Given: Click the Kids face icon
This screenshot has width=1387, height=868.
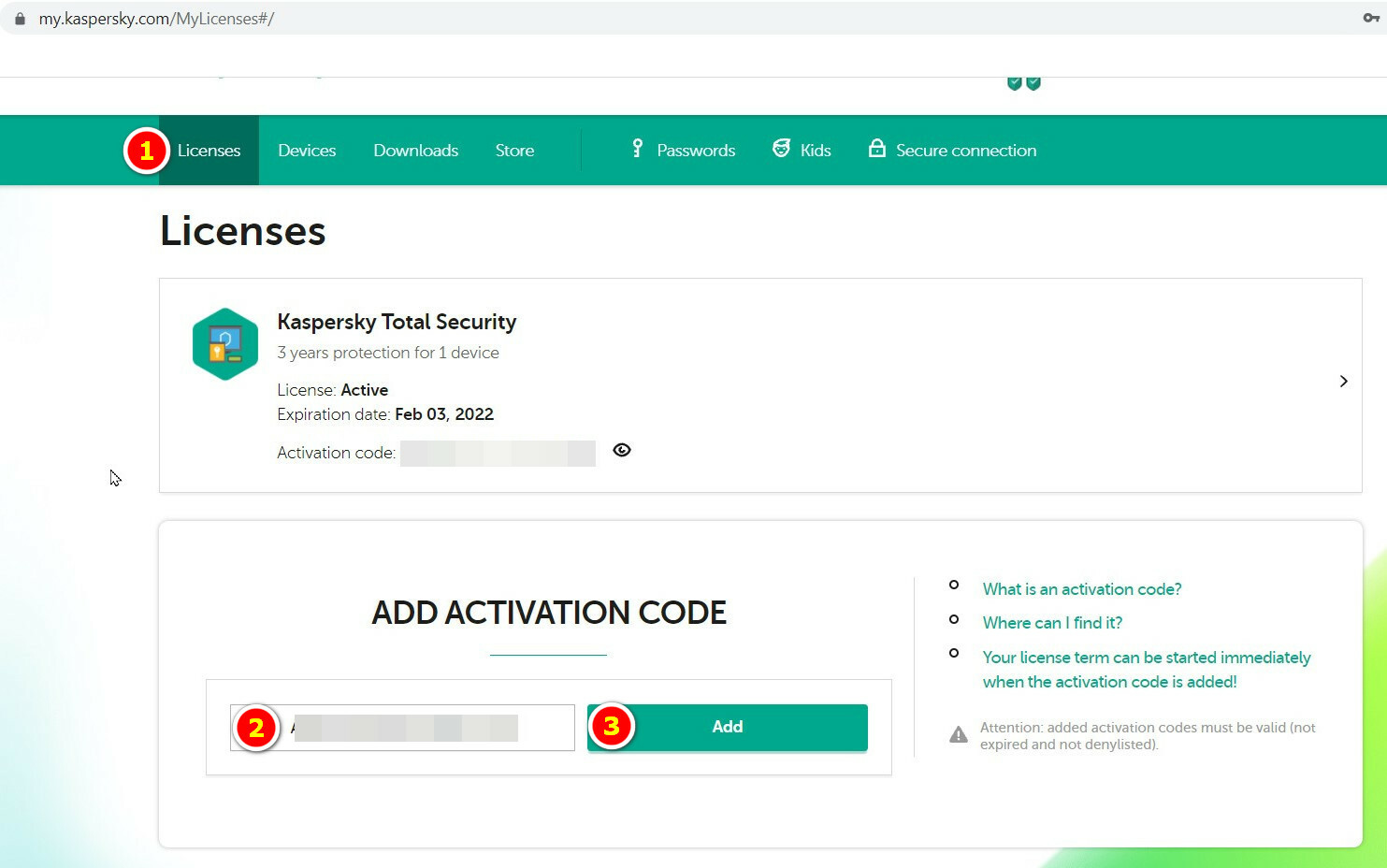Looking at the screenshot, I should [x=781, y=149].
